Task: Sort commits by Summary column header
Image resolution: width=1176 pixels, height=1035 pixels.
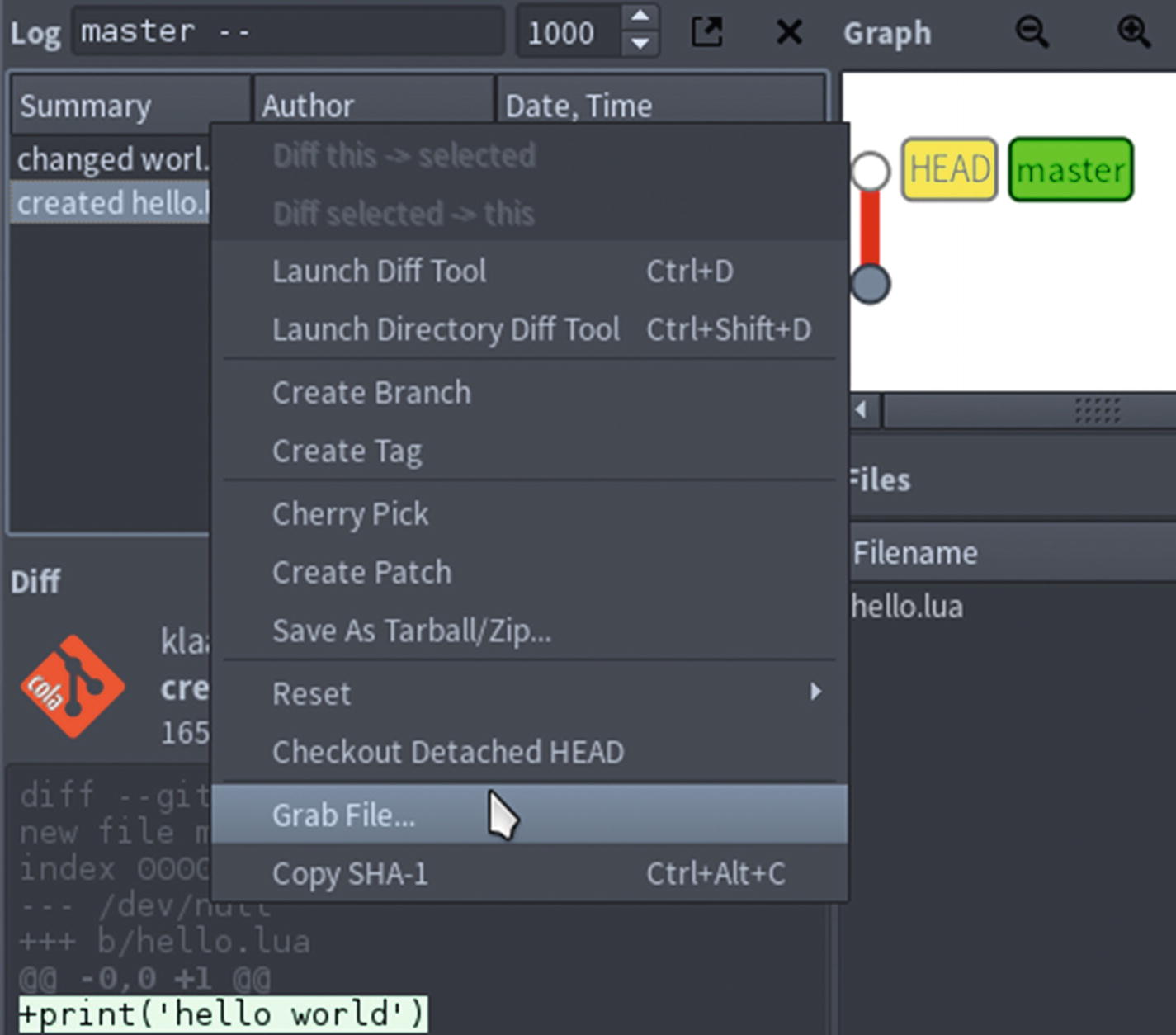Action: [x=130, y=105]
